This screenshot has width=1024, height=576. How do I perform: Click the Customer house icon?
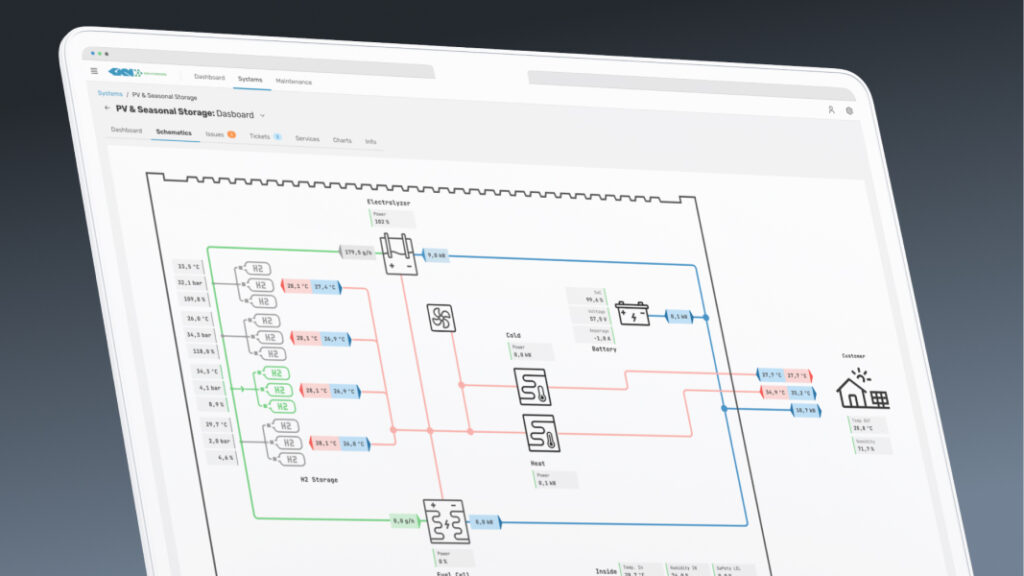click(863, 389)
